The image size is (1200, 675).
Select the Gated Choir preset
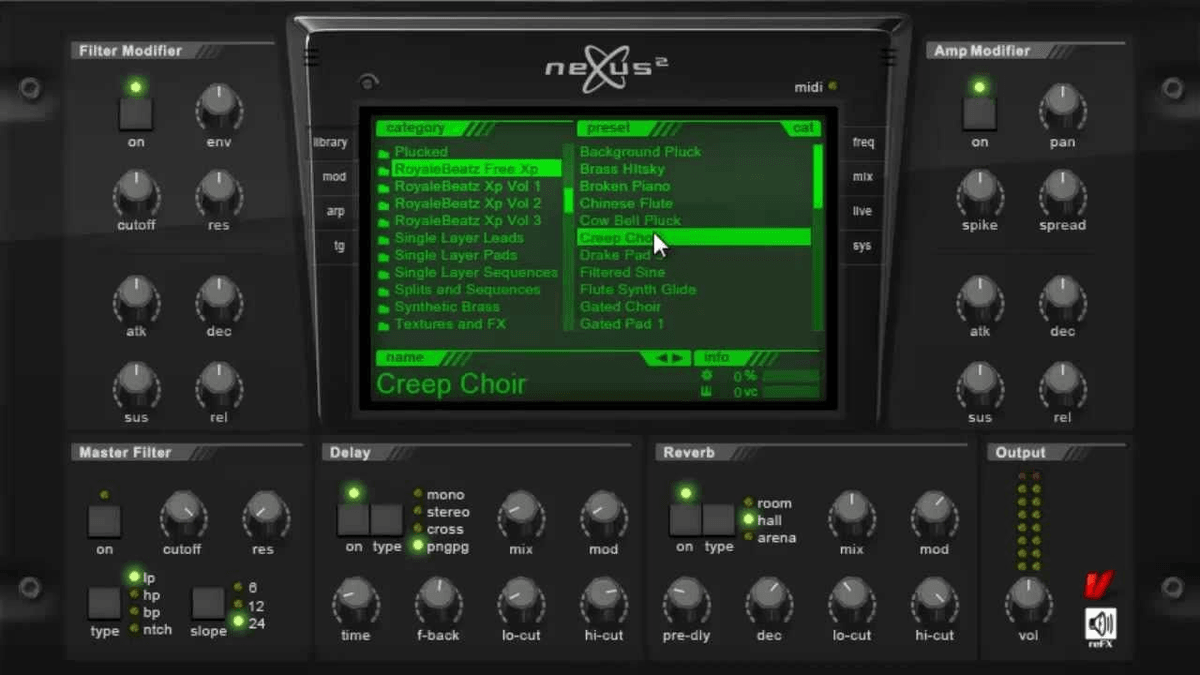coord(620,307)
